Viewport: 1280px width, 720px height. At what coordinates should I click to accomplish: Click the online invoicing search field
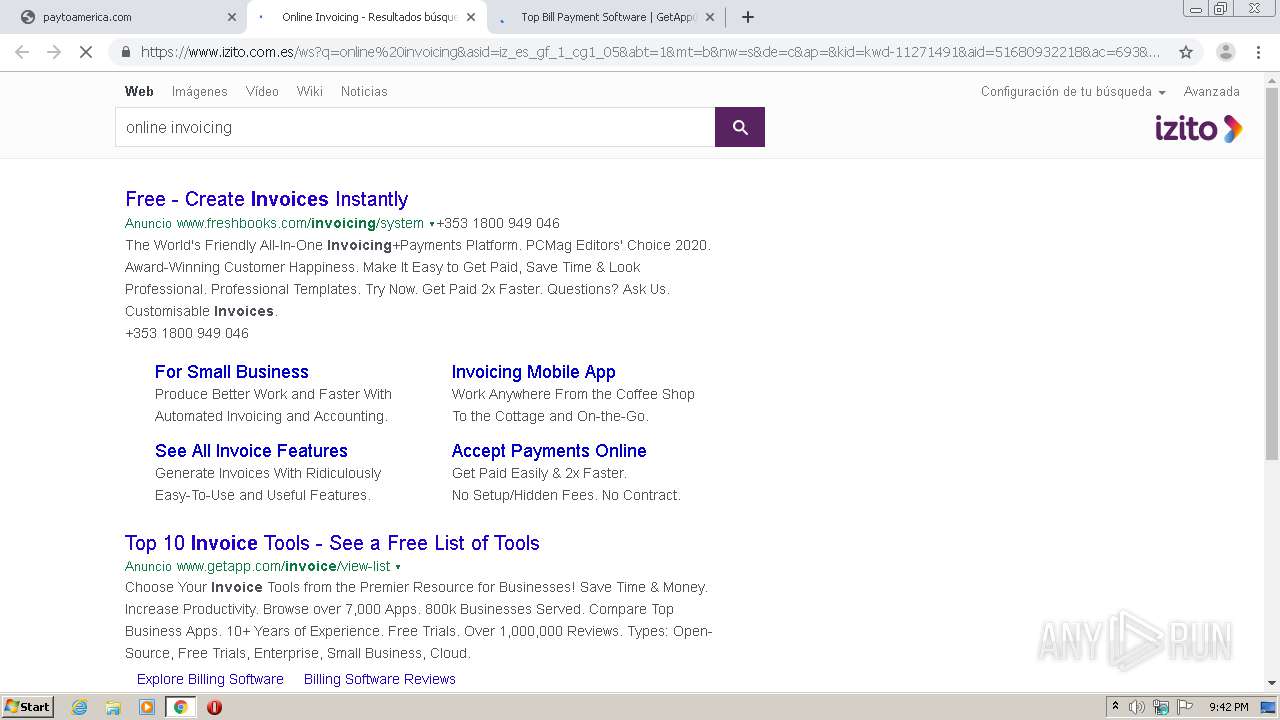click(x=415, y=127)
